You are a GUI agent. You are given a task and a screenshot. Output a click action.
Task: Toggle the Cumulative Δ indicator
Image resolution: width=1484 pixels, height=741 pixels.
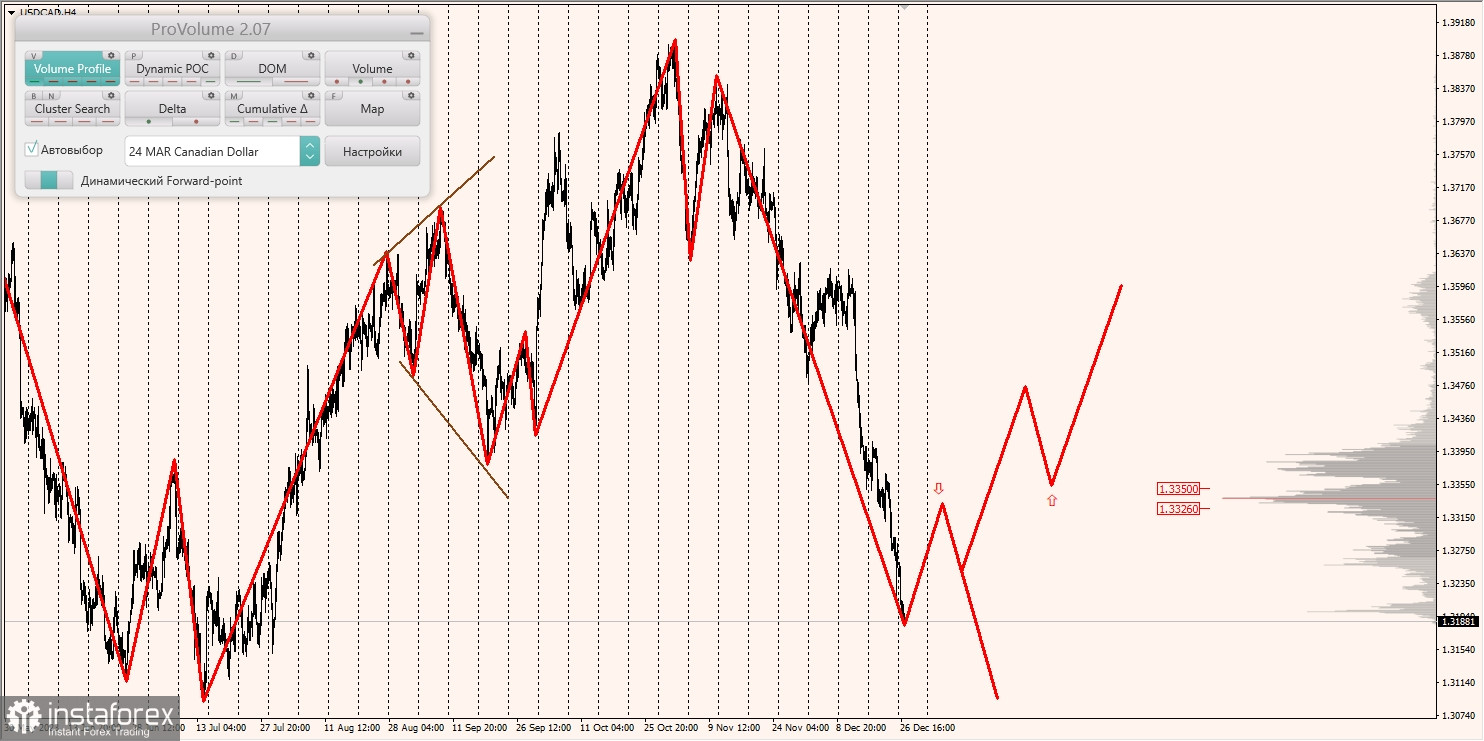272,108
